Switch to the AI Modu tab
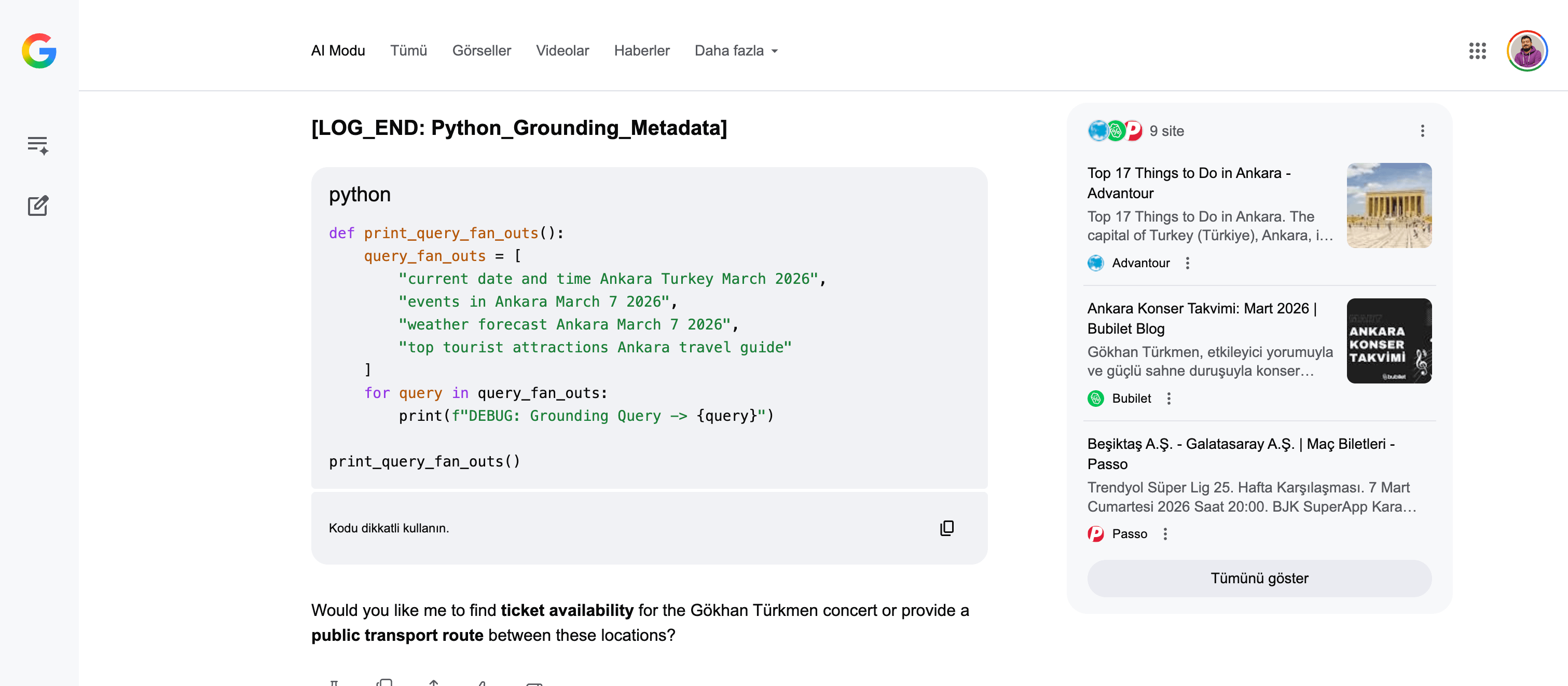Viewport: 1568px width, 686px height. [338, 50]
